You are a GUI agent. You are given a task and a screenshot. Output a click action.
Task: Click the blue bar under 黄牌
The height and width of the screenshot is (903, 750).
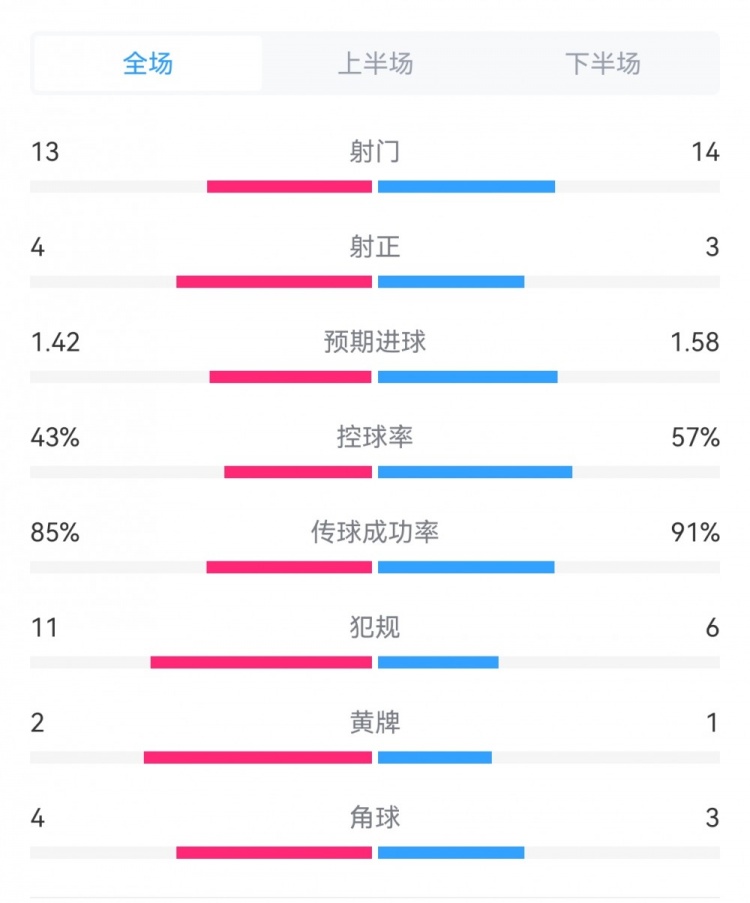tap(435, 757)
